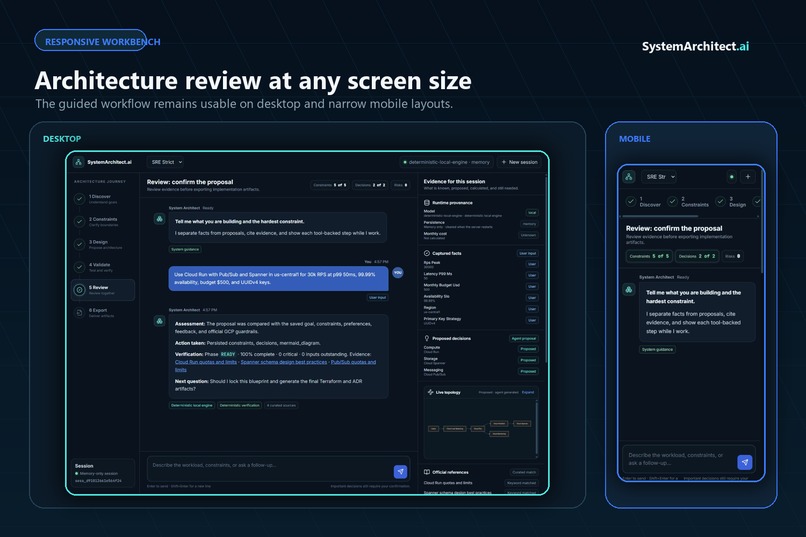Click the green status dot button in mobile view
Viewport: 806px width, 537px height.
click(731, 177)
